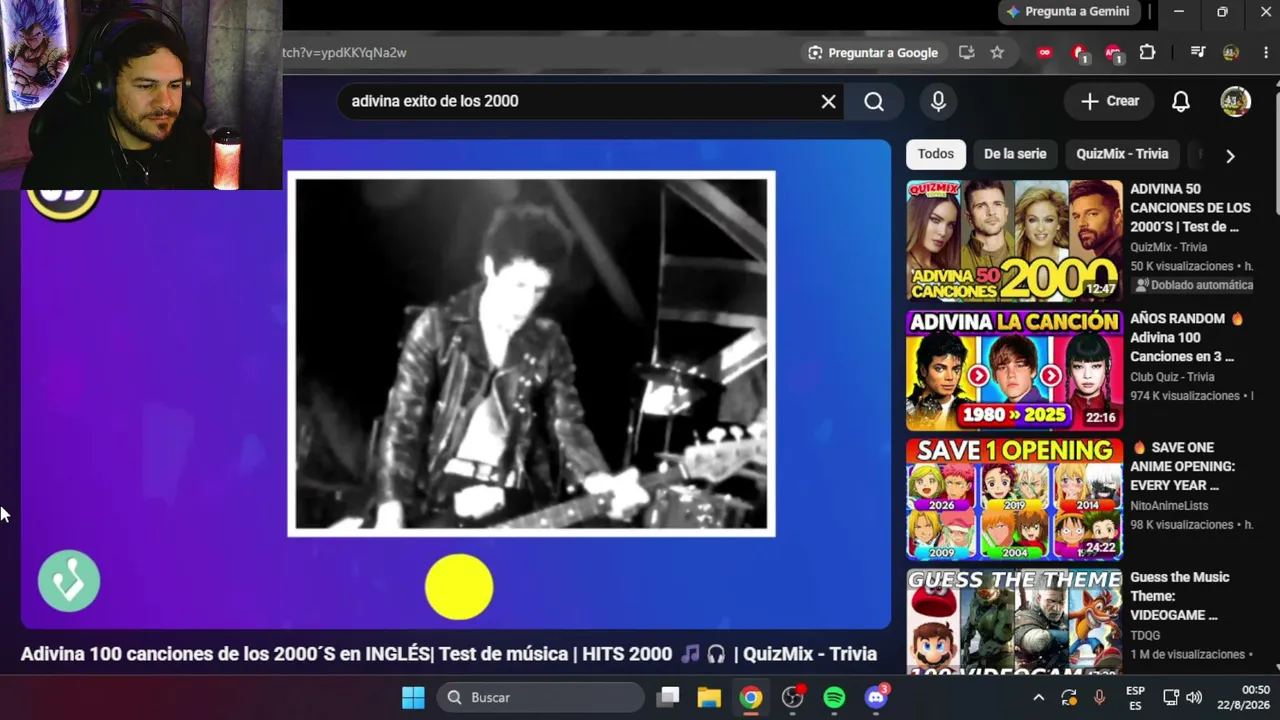The image size is (1280, 720).
Task: Open File Explorer from the taskbar
Action: [709, 697]
